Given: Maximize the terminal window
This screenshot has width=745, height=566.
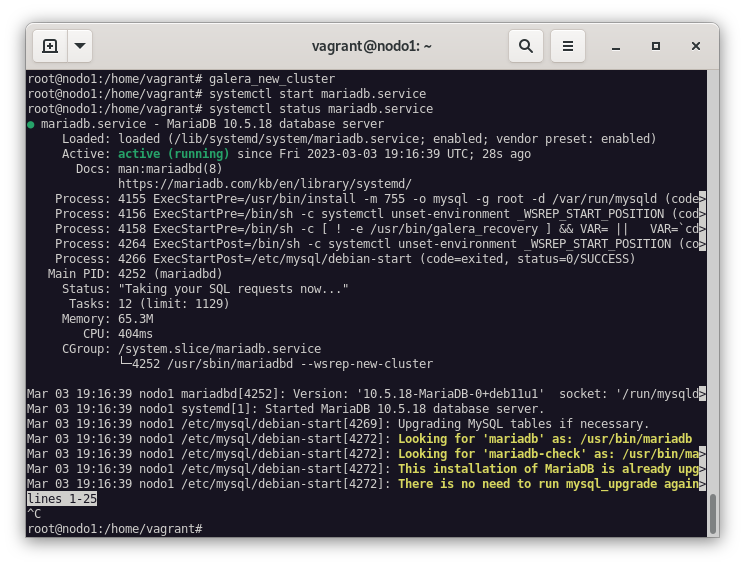Looking at the screenshot, I should click(656, 46).
